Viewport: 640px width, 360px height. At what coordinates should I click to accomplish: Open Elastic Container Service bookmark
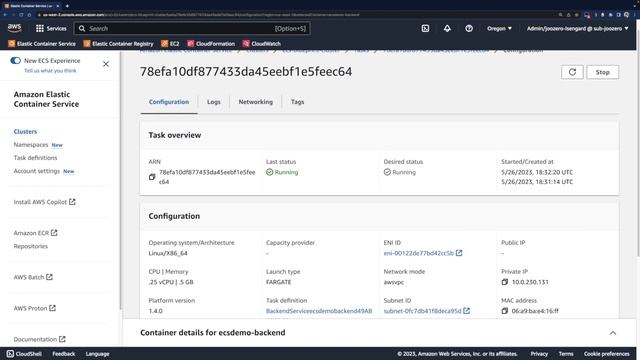tap(42, 44)
